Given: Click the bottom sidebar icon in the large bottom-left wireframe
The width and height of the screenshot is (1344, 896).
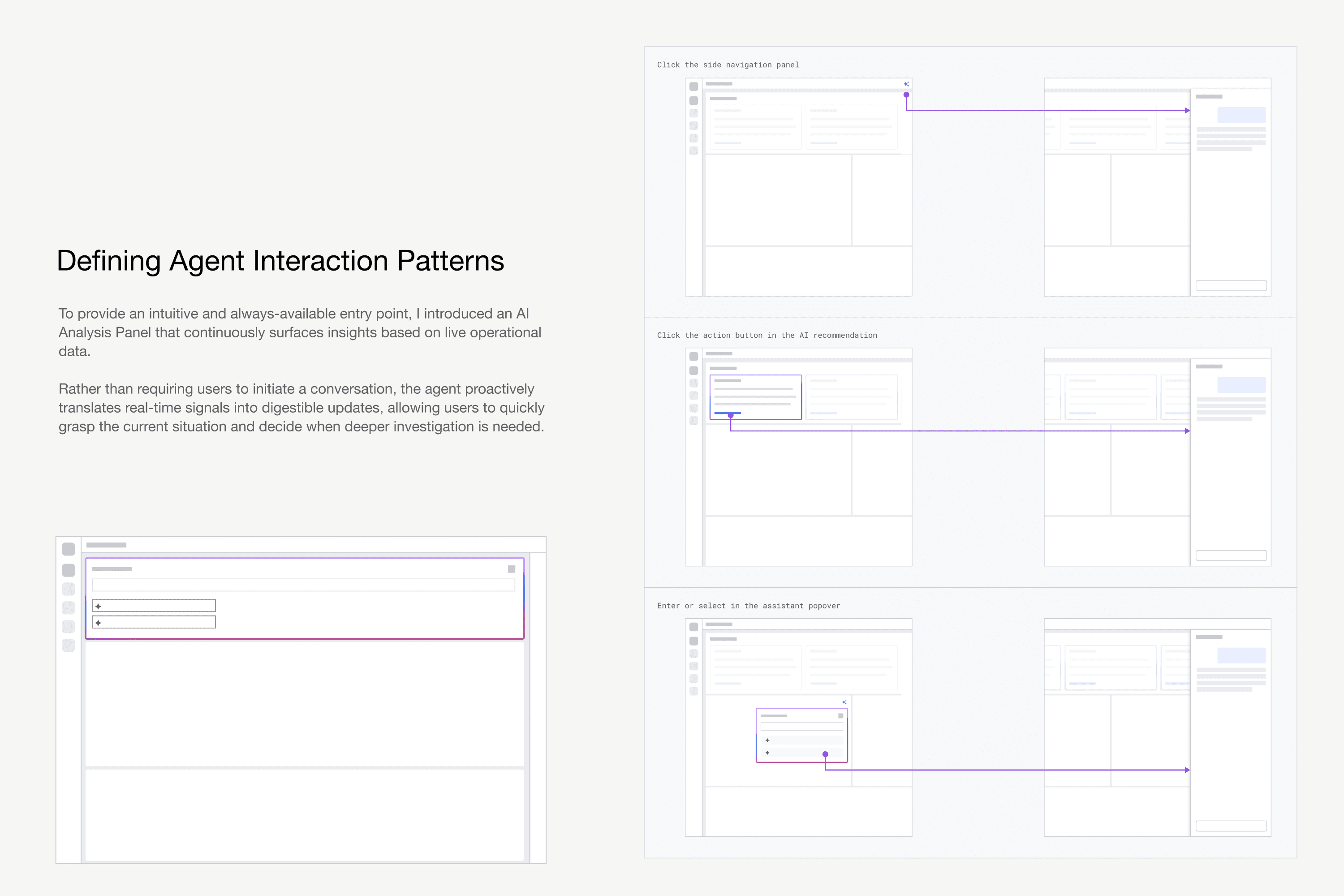Looking at the screenshot, I should [x=69, y=646].
